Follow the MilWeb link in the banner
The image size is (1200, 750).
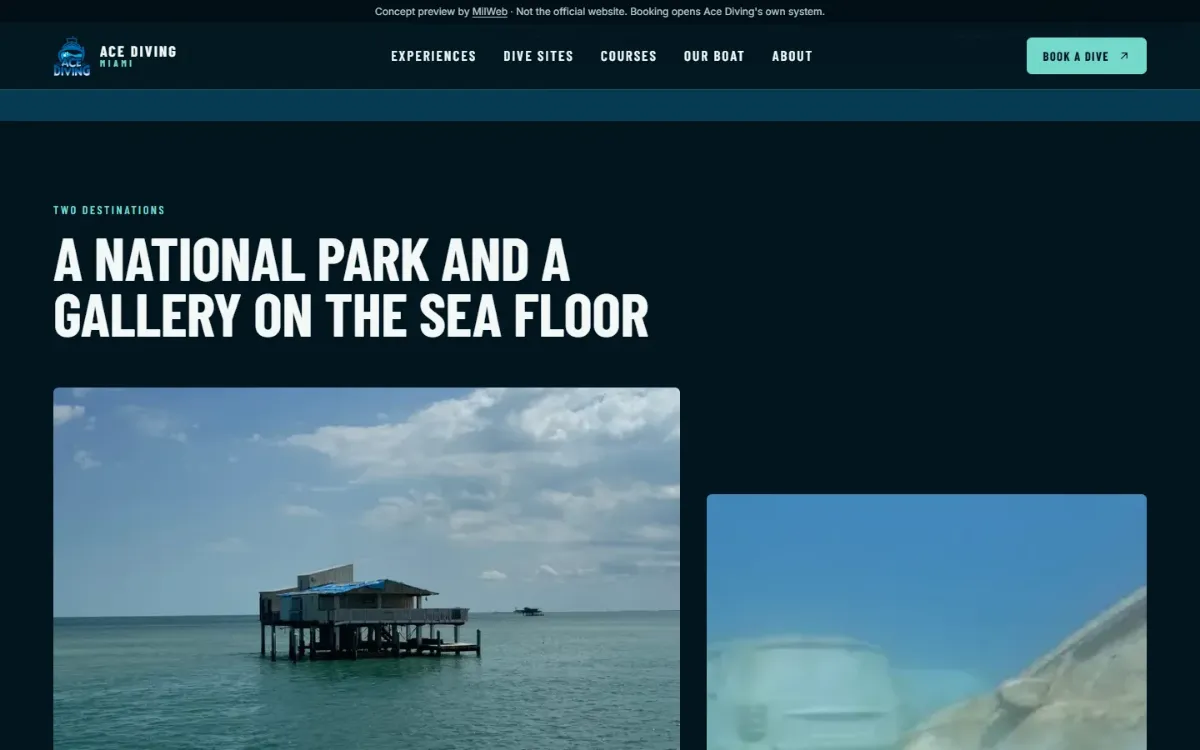pyautogui.click(x=490, y=12)
